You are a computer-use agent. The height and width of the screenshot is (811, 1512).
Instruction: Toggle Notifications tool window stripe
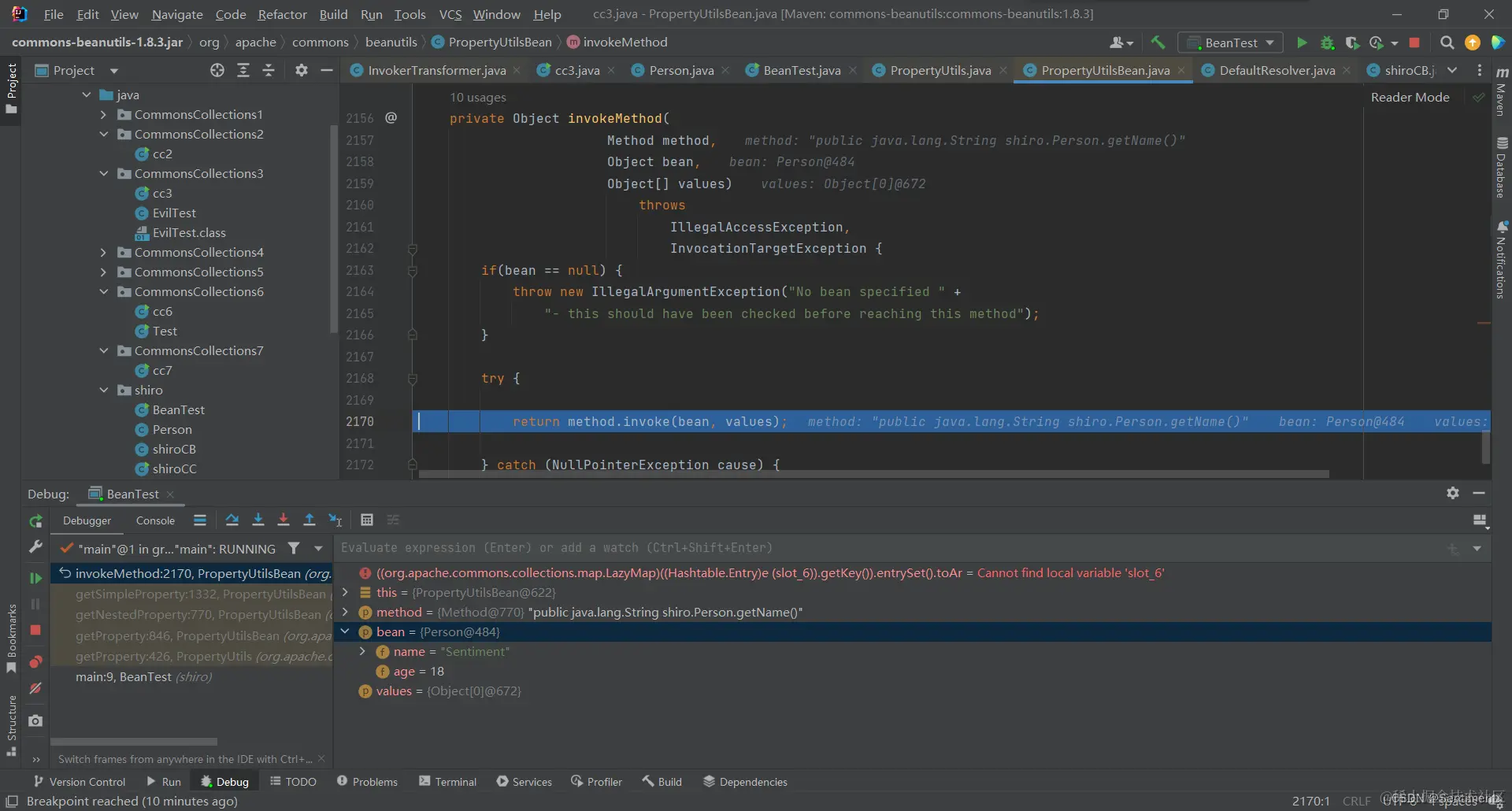pyautogui.click(x=1501, y=260)
